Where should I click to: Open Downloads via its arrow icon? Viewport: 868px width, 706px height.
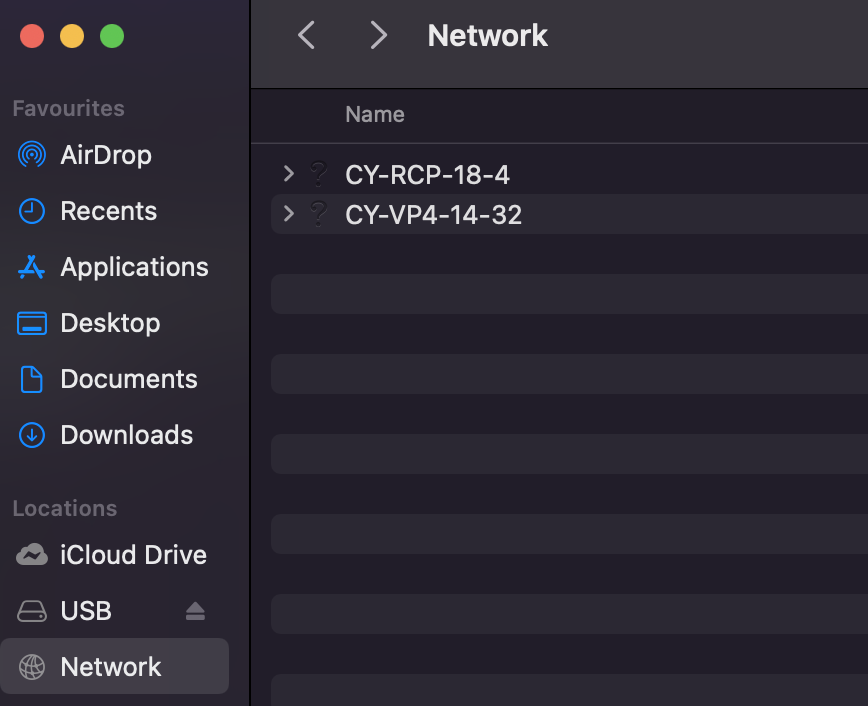(x=32, y=435)
